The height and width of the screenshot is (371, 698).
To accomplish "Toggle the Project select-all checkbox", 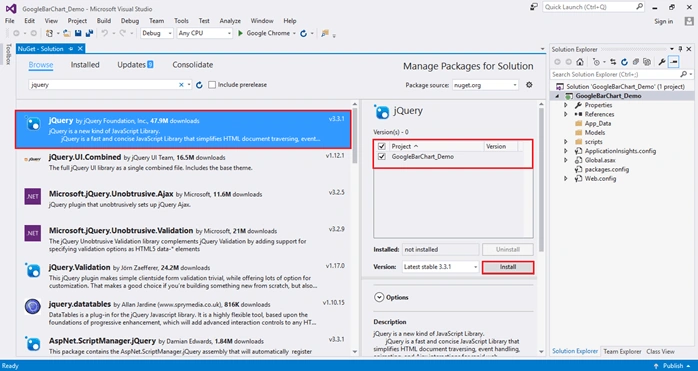I will (x=381, y=146).
